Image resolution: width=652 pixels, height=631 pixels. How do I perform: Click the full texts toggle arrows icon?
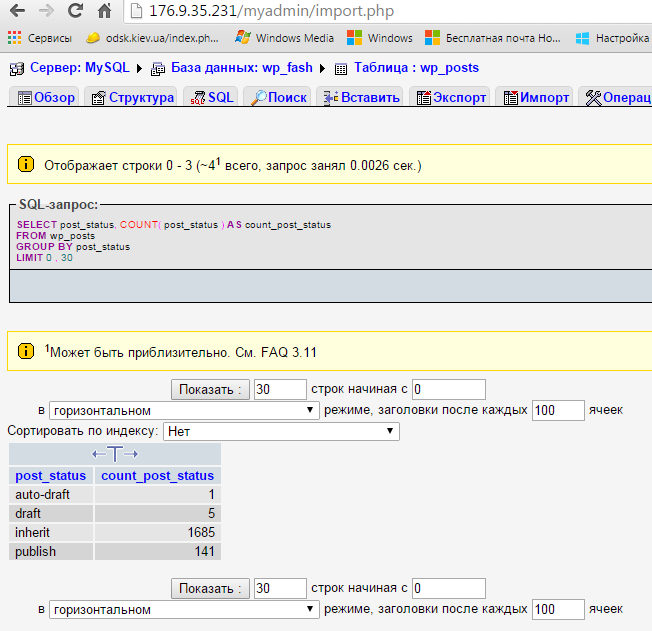(x=115, y=454)
